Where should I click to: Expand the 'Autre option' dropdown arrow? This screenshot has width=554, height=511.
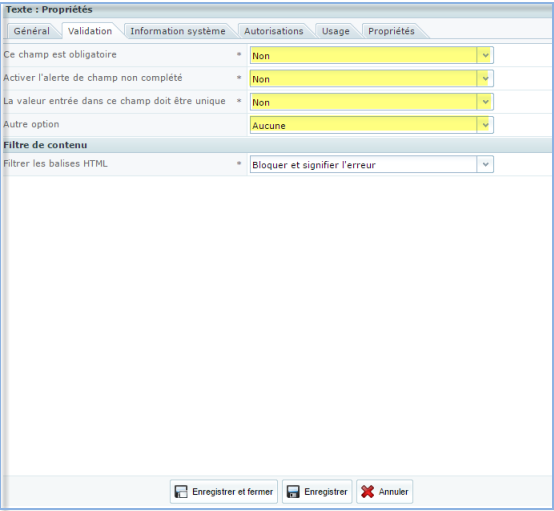[x=485, y=125]
